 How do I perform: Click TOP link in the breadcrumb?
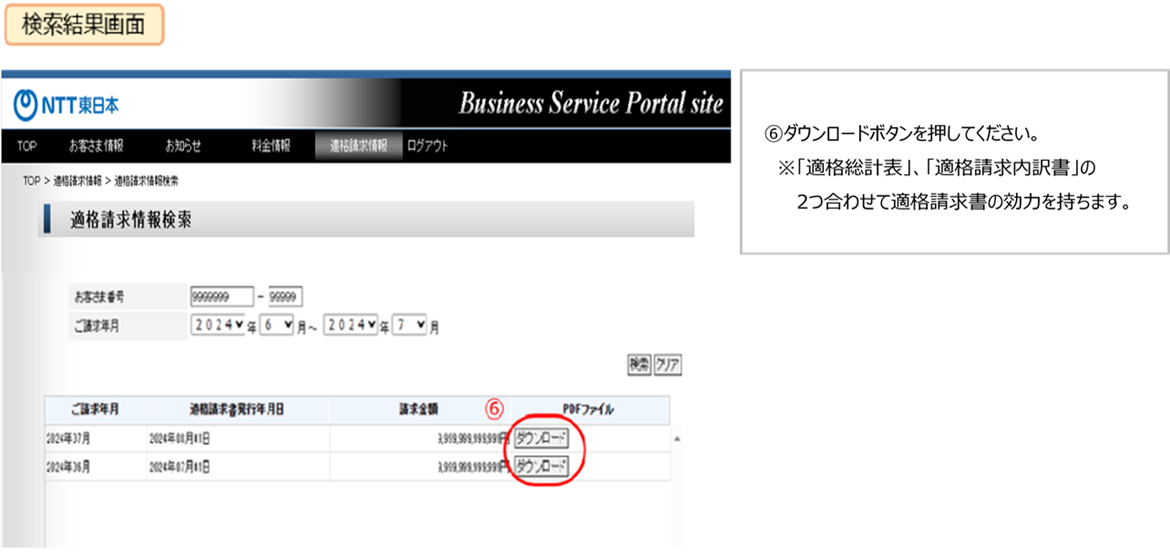[x=31, y=181]
